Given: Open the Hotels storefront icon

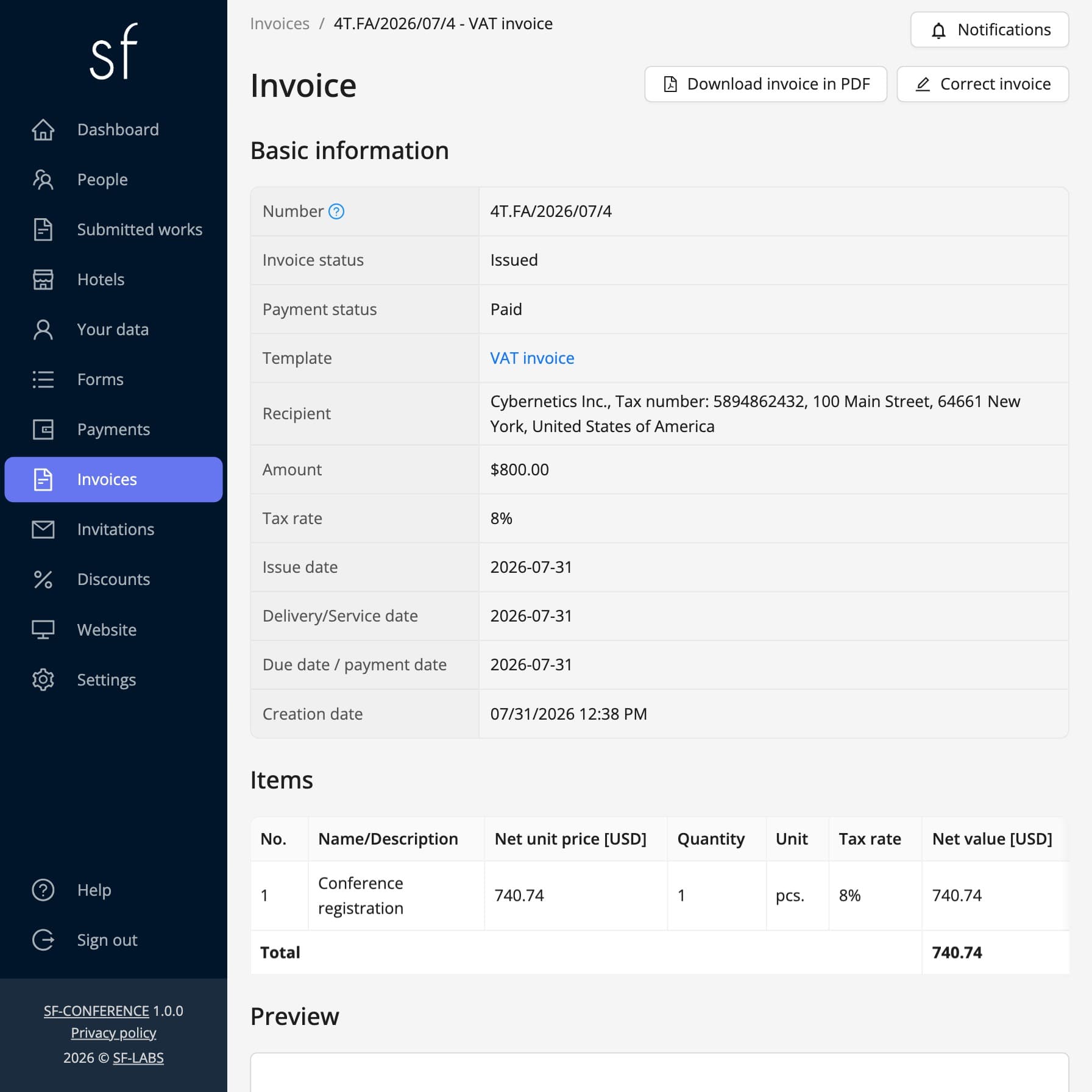Looking at the screenshot, I should pyautogui.click(x=43, y=280).
